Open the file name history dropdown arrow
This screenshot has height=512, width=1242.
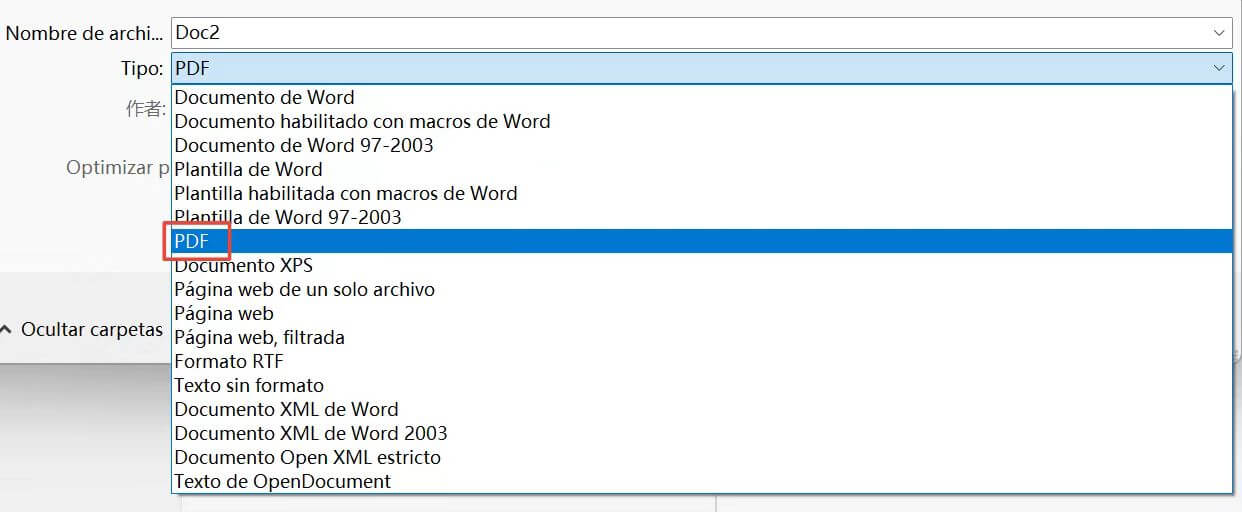(x=1219, y=32)
